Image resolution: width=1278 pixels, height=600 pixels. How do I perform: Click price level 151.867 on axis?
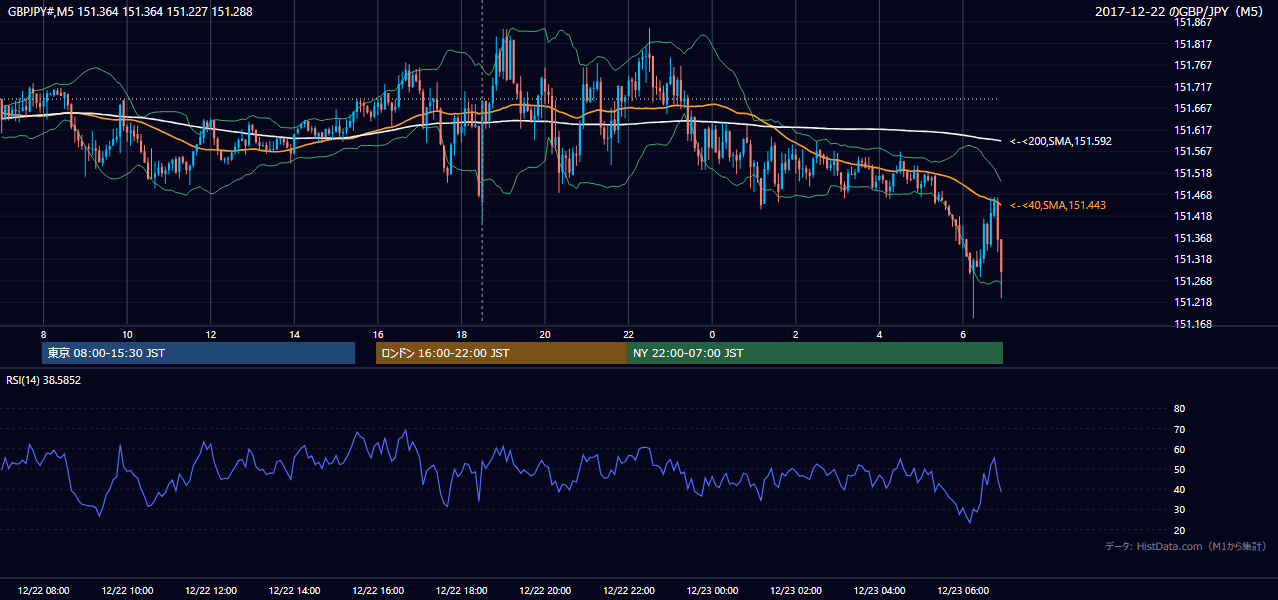pos(1193,22)
